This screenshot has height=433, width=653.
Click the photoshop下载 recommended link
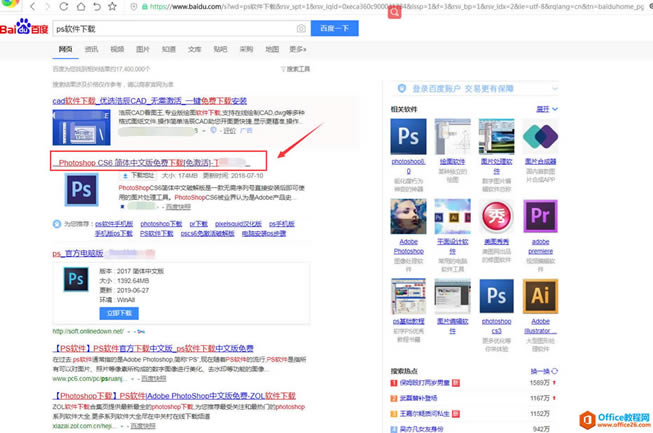[161, 224]
